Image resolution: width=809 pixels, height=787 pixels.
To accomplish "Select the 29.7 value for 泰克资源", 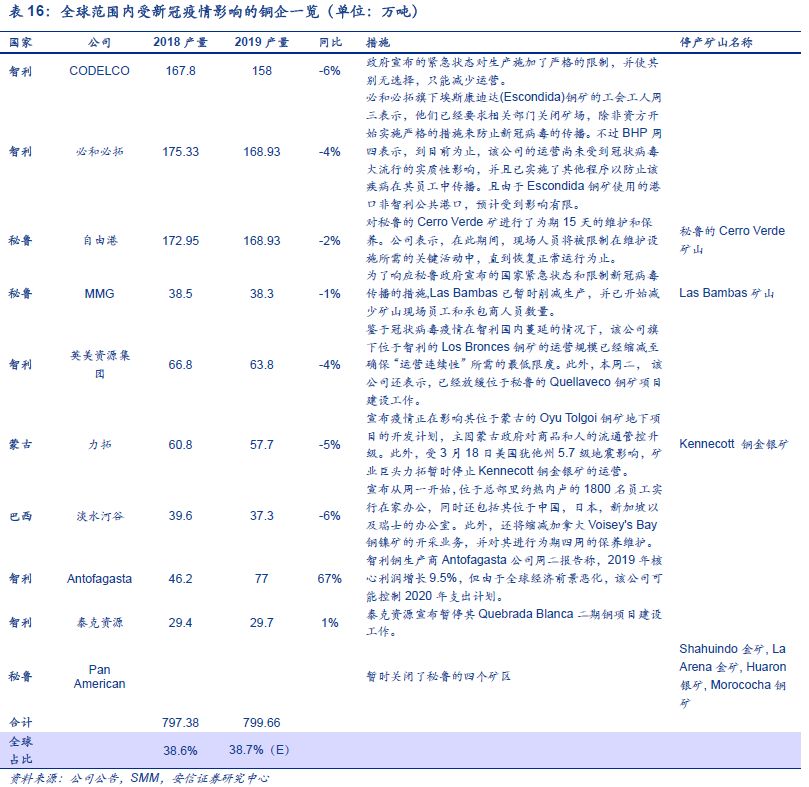I will pyautogui.click(x=262, y=623).
